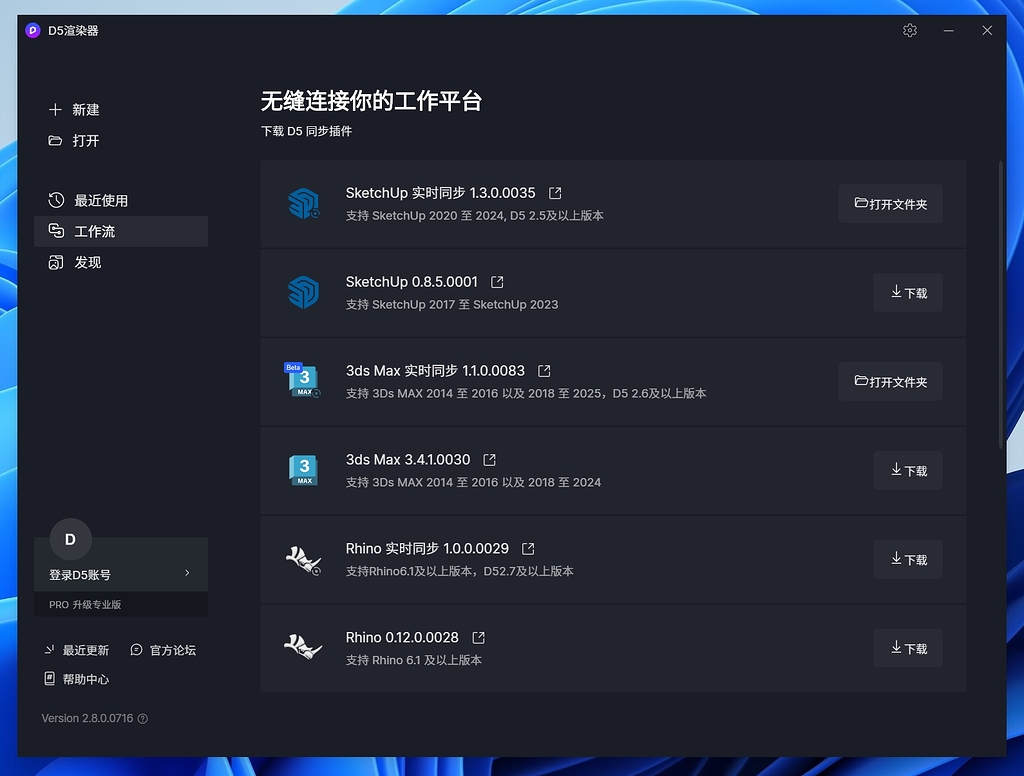Click the 3ds Max Beta plugin logo
This screenshot has height=776, width=1024.
[x=303, y=381]
